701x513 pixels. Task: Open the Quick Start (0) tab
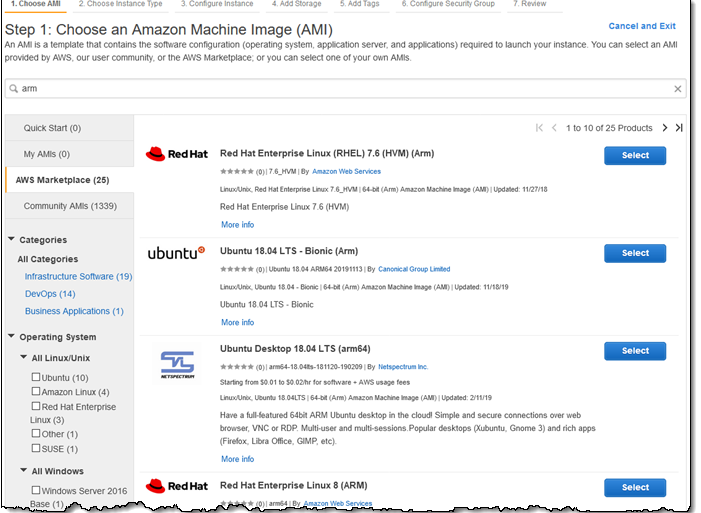click(69, 128)
